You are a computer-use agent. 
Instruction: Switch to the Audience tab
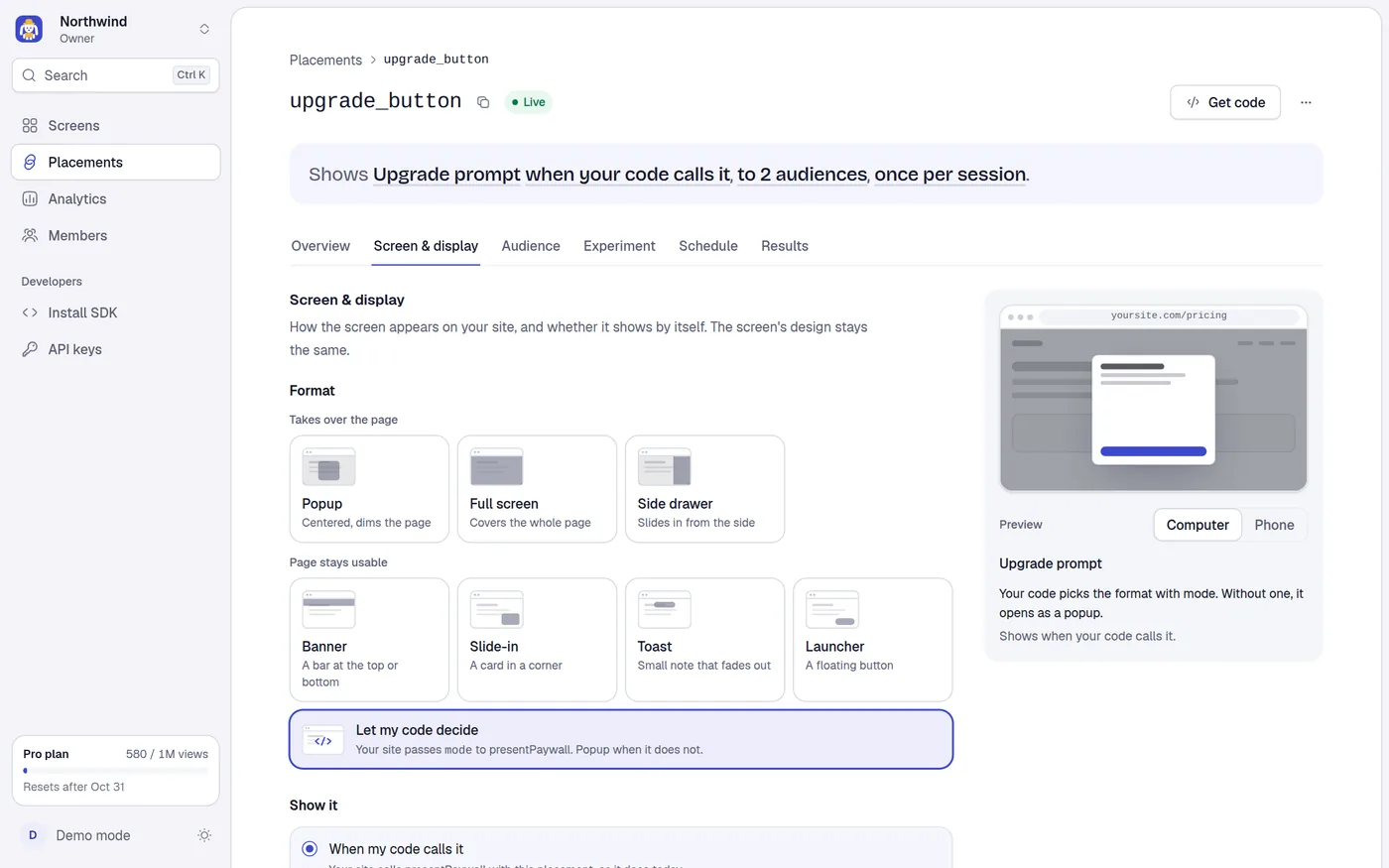[531, 246]
